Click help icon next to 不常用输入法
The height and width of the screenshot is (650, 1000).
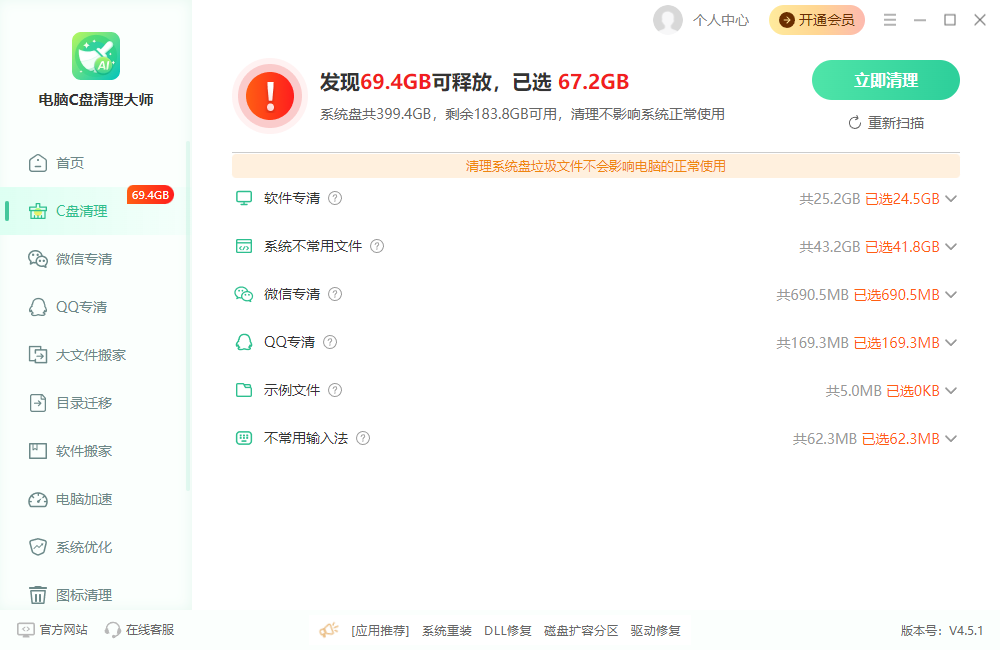363,438
